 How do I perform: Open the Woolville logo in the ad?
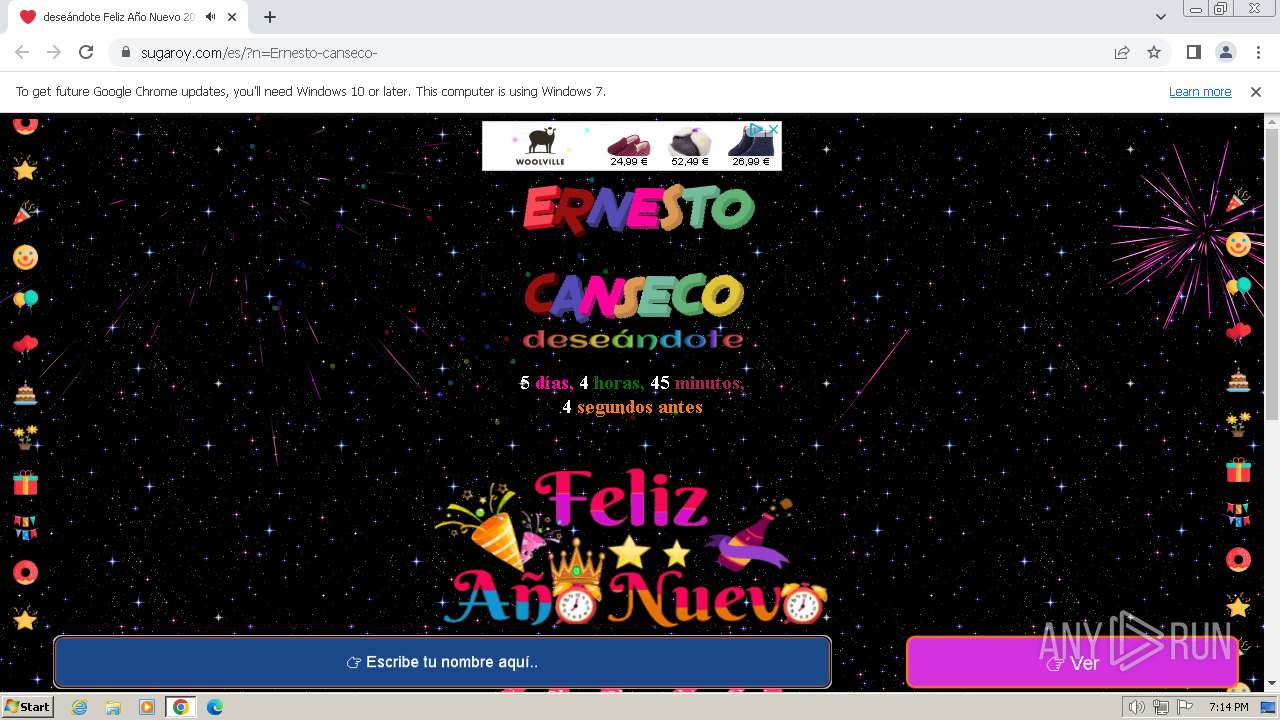point(540,146)
